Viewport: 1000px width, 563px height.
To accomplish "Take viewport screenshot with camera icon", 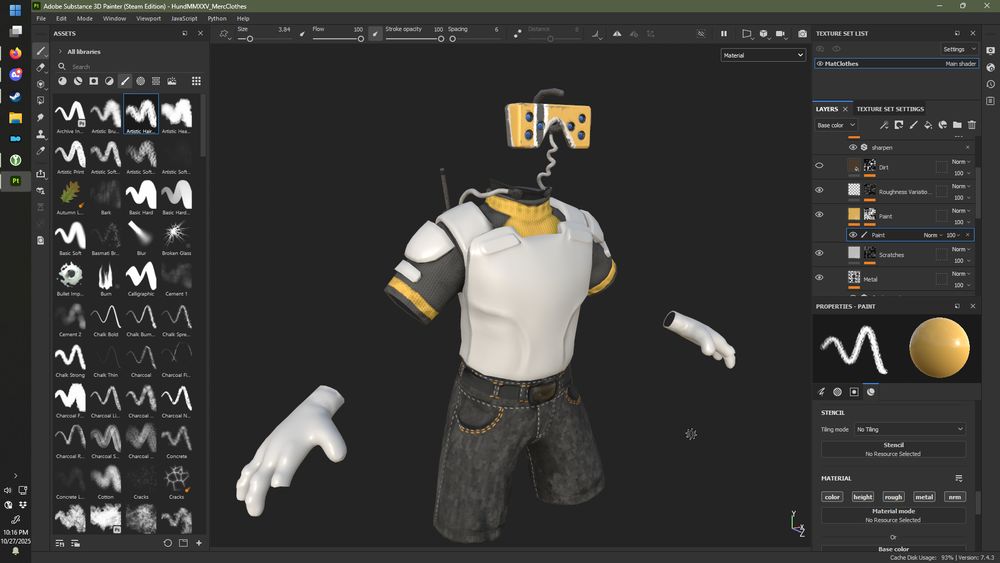I will [x=802, y=33].
